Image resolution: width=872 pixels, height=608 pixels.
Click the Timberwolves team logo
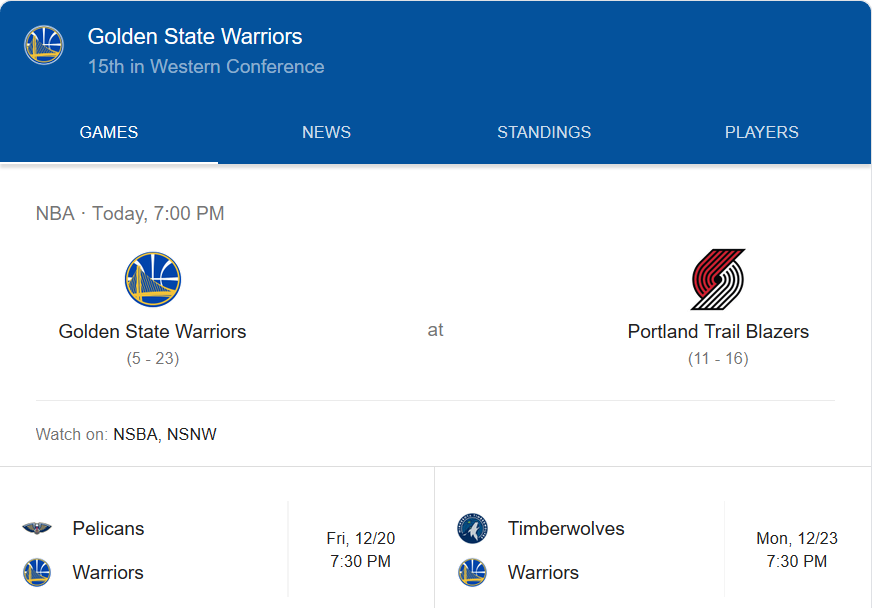click(x=472, y=529)
